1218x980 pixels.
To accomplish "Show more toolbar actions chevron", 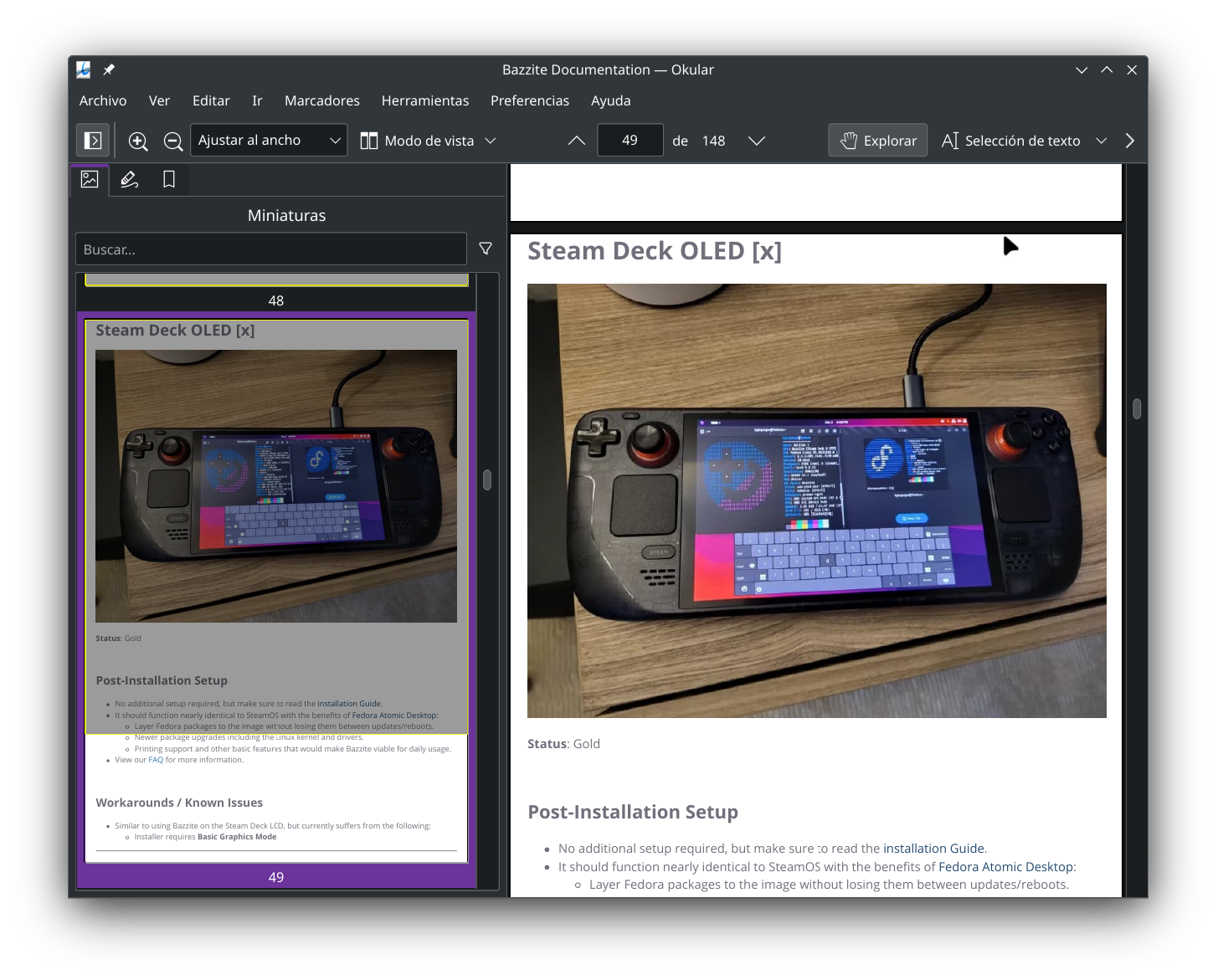I will 1130,141.
